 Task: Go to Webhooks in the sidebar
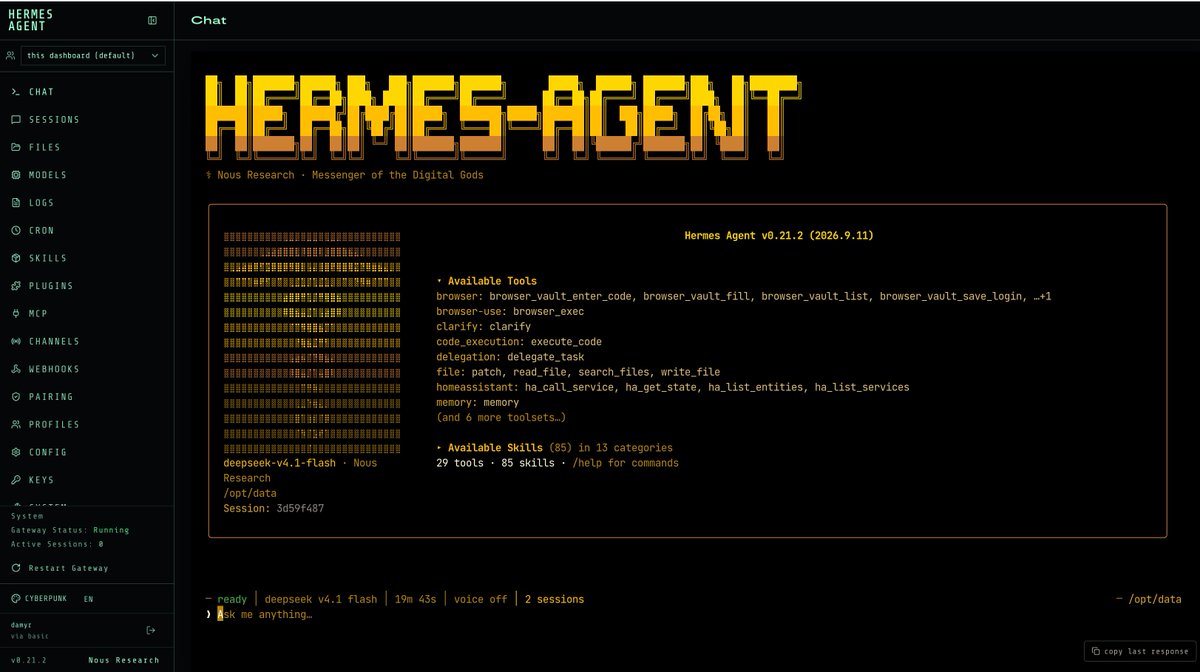[x=87, y=369]
